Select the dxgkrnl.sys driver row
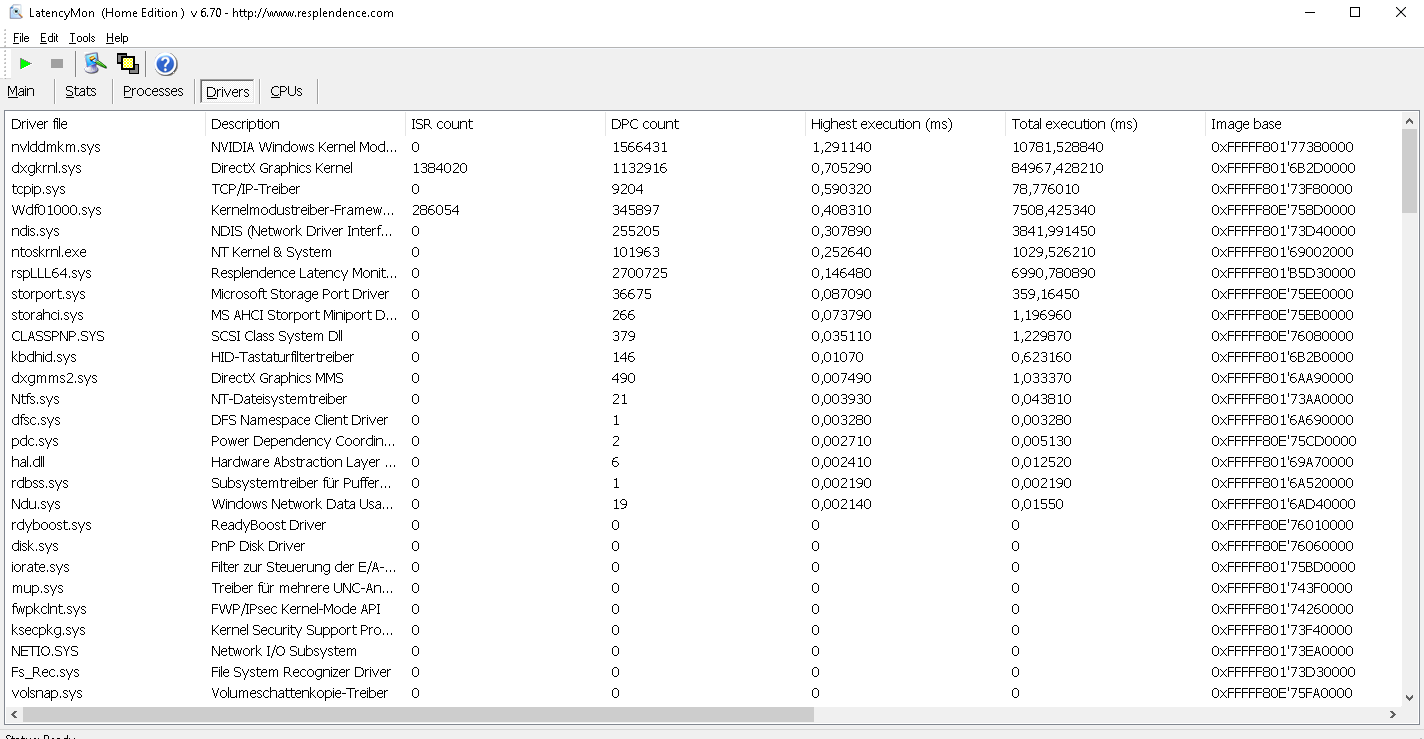 (703, 168)
